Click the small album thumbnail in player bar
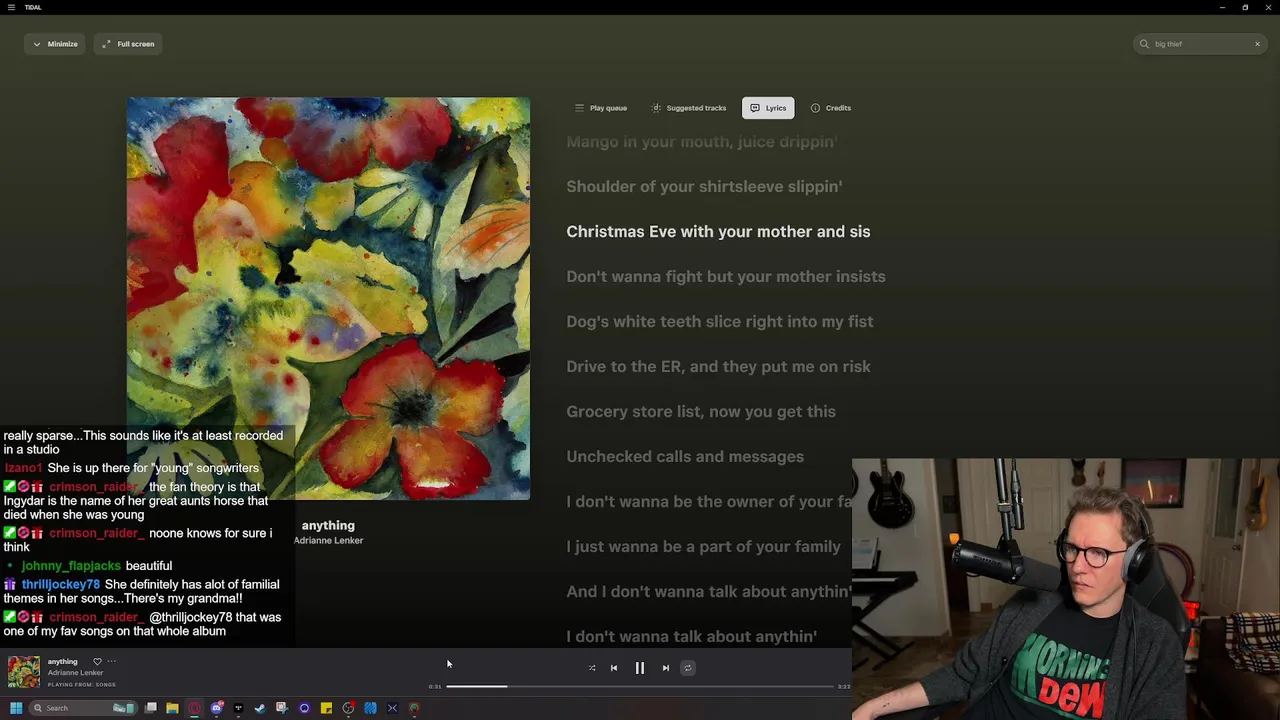 (24, 672)
